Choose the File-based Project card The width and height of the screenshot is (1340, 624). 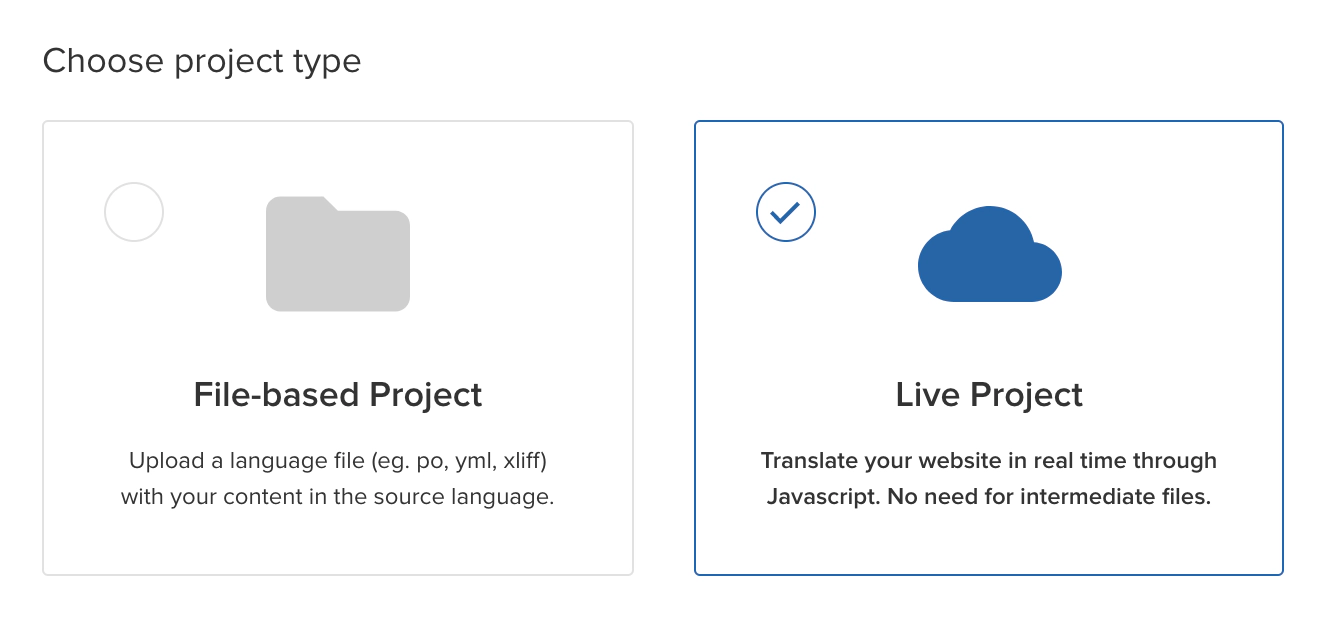pos(338,540)
